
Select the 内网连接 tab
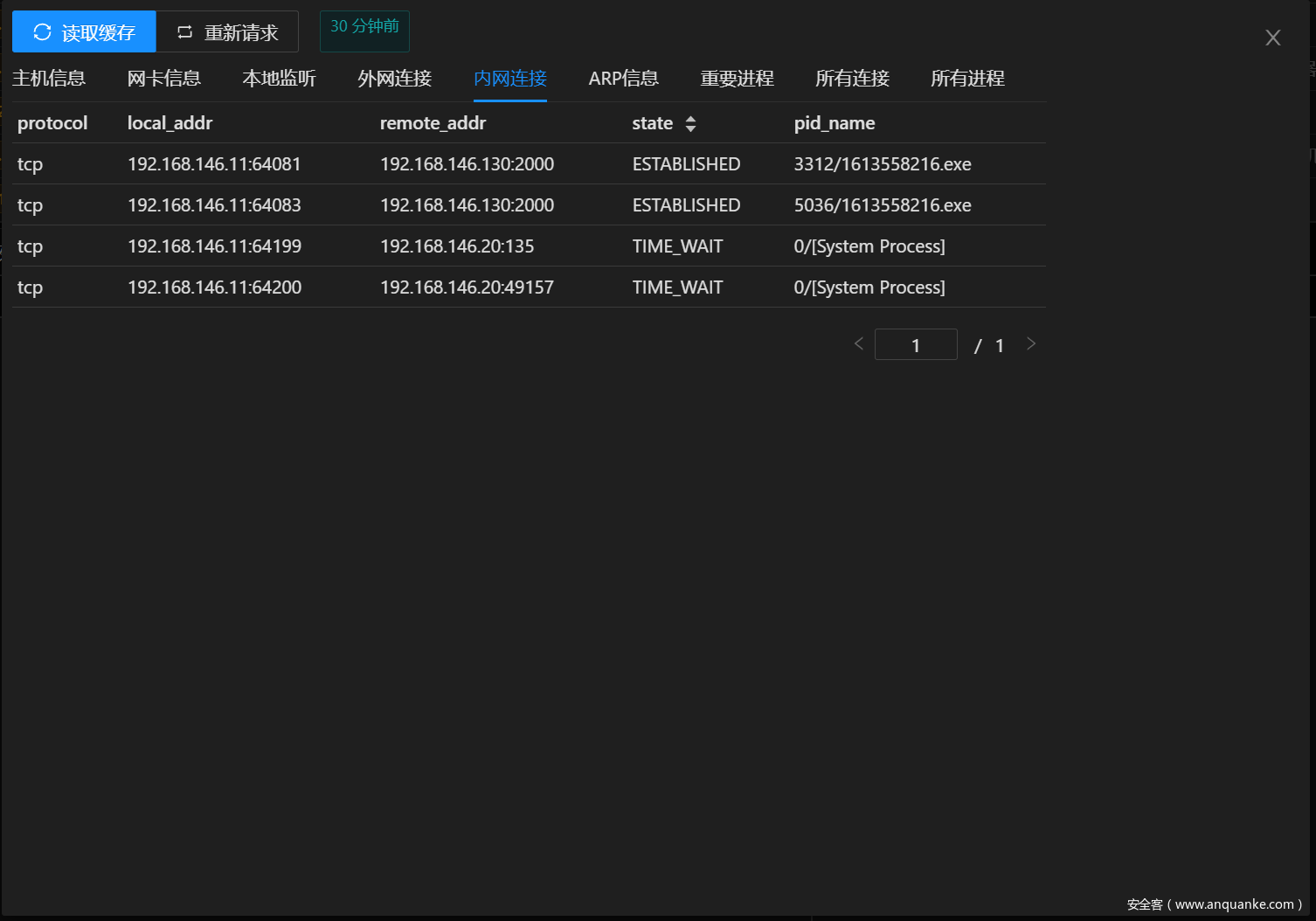click(x=509, y=79)
